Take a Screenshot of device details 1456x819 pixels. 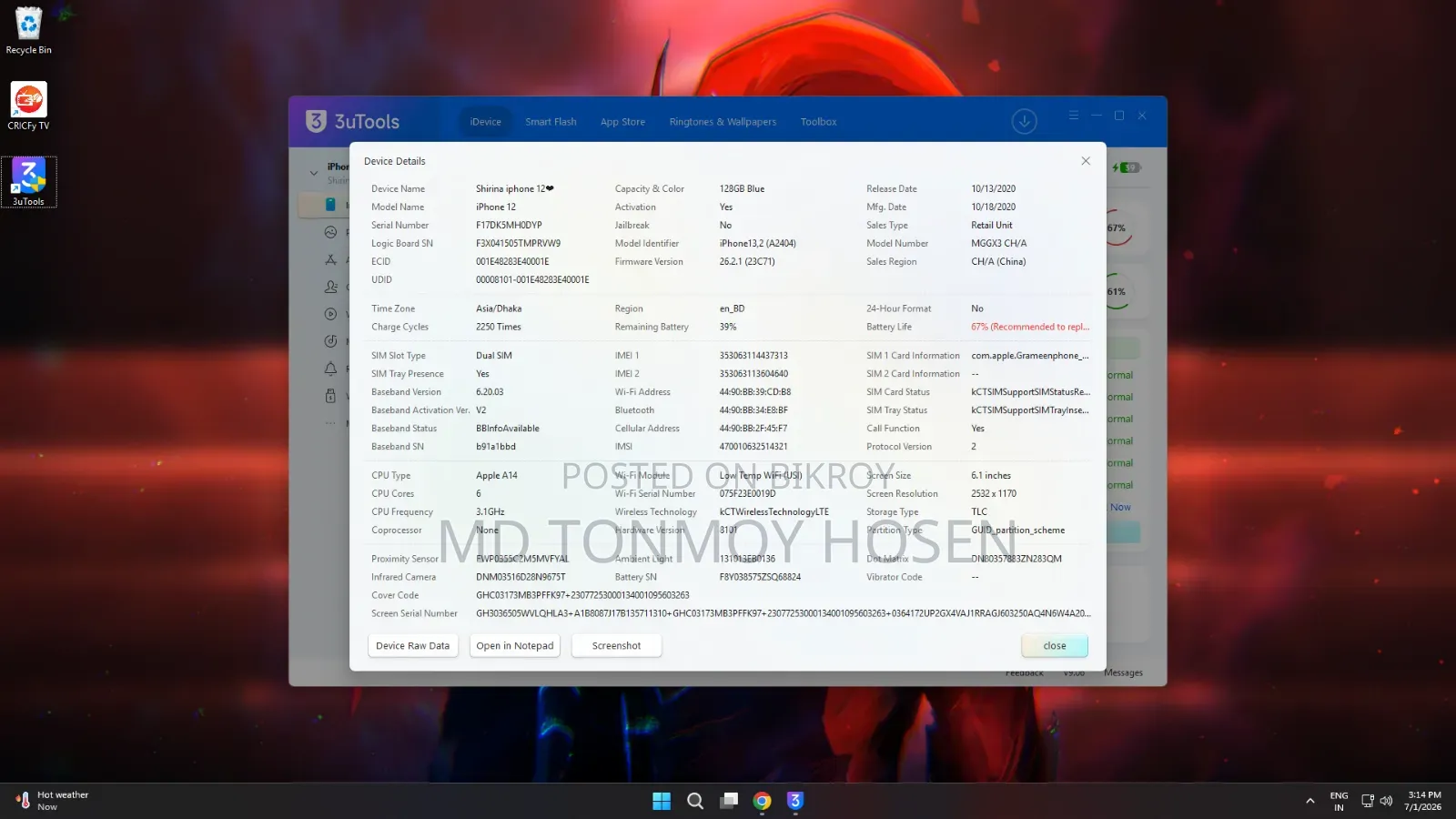616,646
